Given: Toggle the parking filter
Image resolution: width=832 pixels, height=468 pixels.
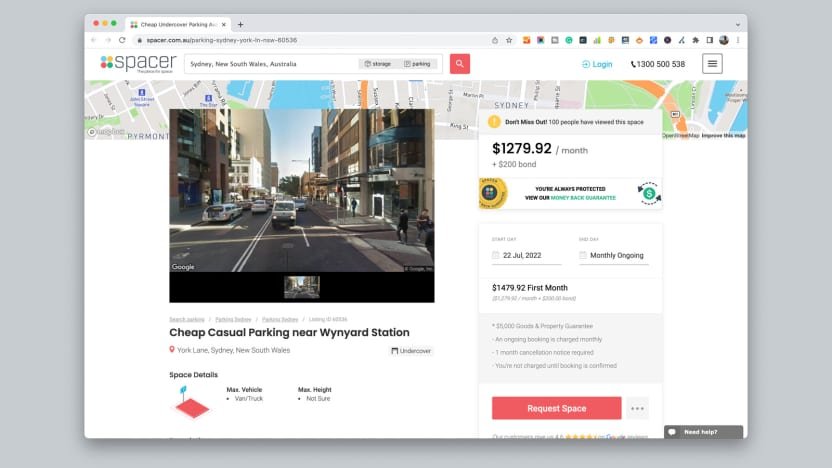Looking at the screenshot, I should pyautogui.click(x=418, y=64).
